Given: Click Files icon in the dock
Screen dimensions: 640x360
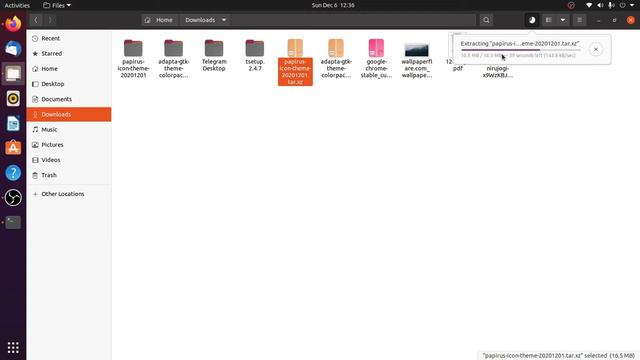Looking at the screenshot, I should pyautogui.click(x=13, y=74).
